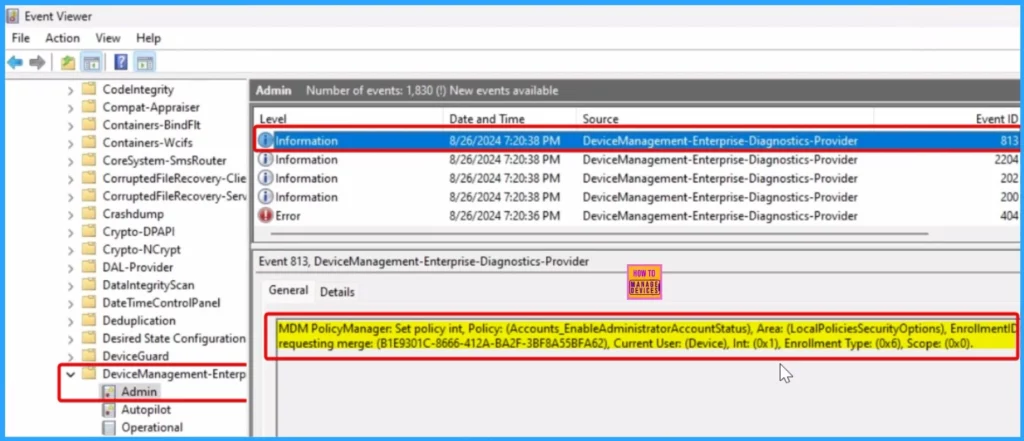Click the DeviceGuard folder icon
This screenshot has height=441, width=1024.
tap(89, 356)
